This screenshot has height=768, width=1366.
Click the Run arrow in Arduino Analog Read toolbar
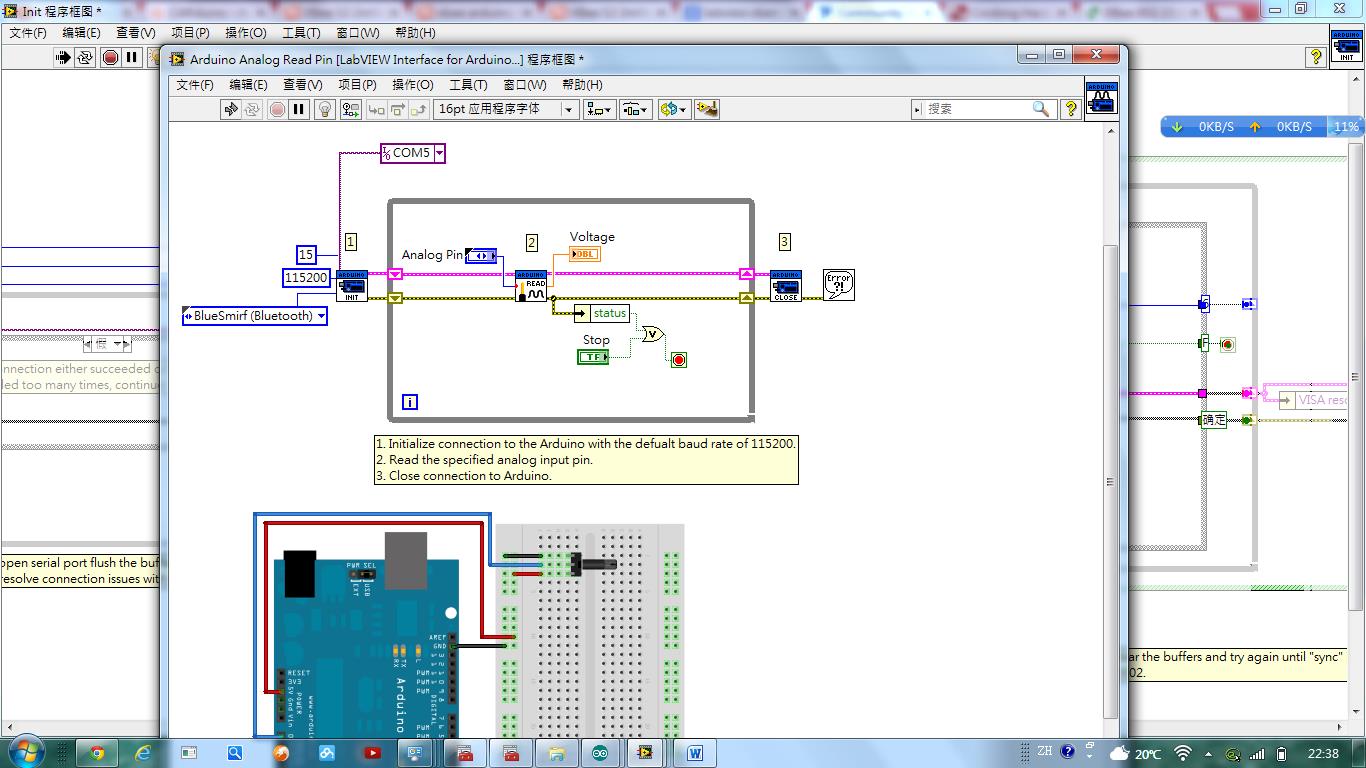[x=231, y=109]
